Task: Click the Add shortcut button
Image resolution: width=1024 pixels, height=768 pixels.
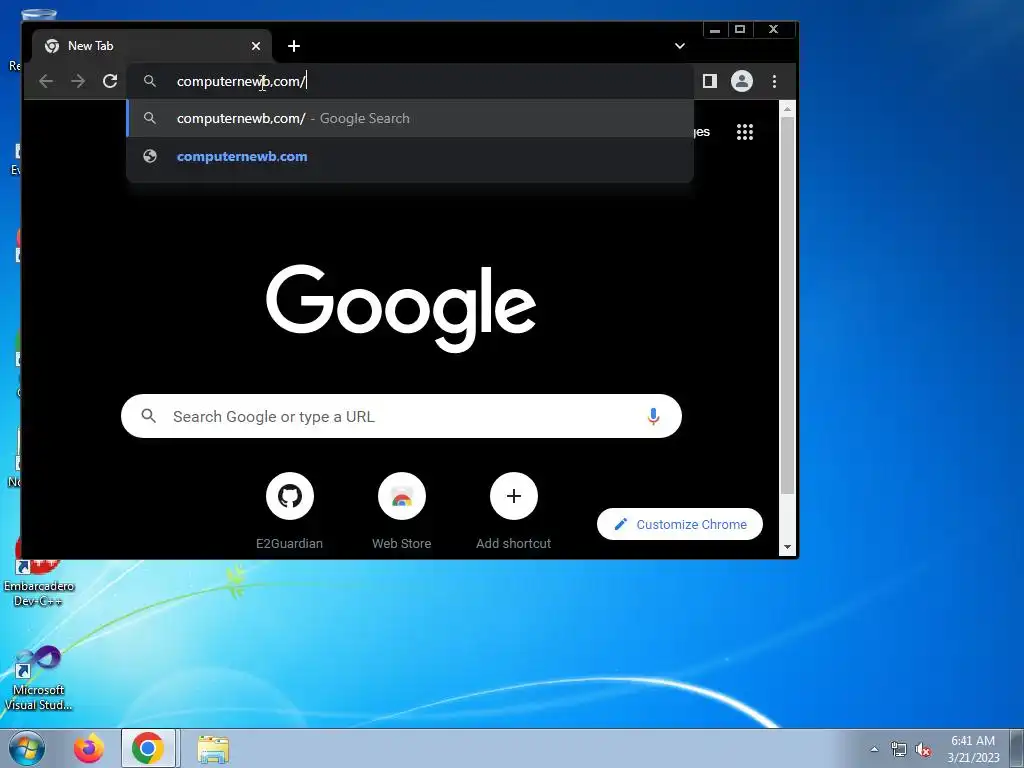Action: (513, 511)
